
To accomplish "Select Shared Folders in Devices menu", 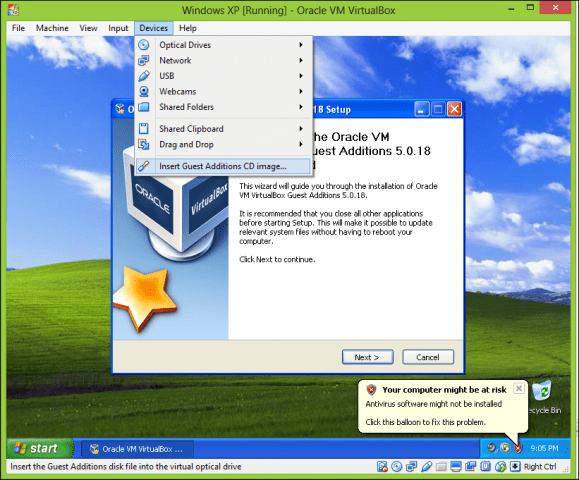I will pyautogui.click(x=223, y=107).
